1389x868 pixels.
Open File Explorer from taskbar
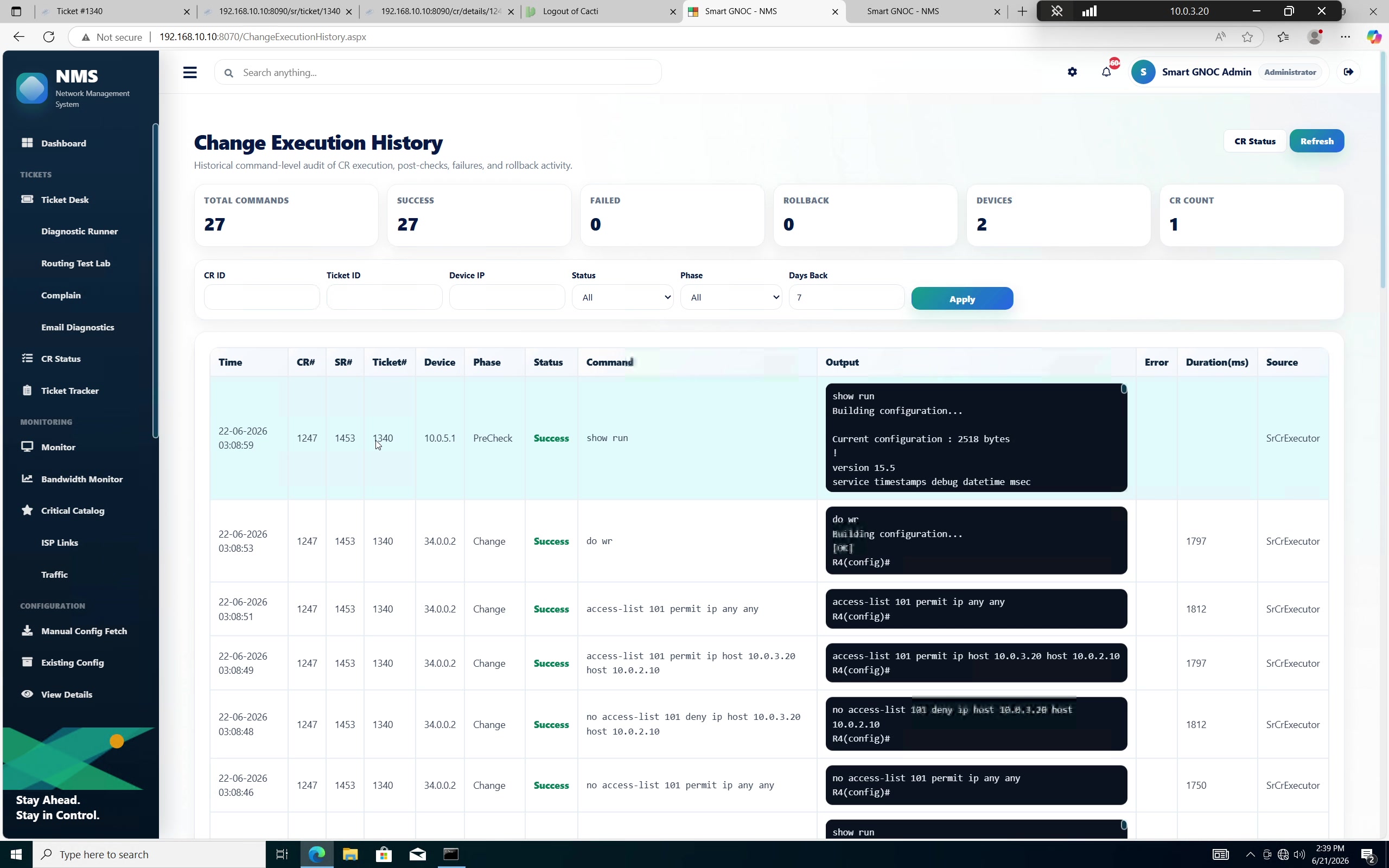350,854
